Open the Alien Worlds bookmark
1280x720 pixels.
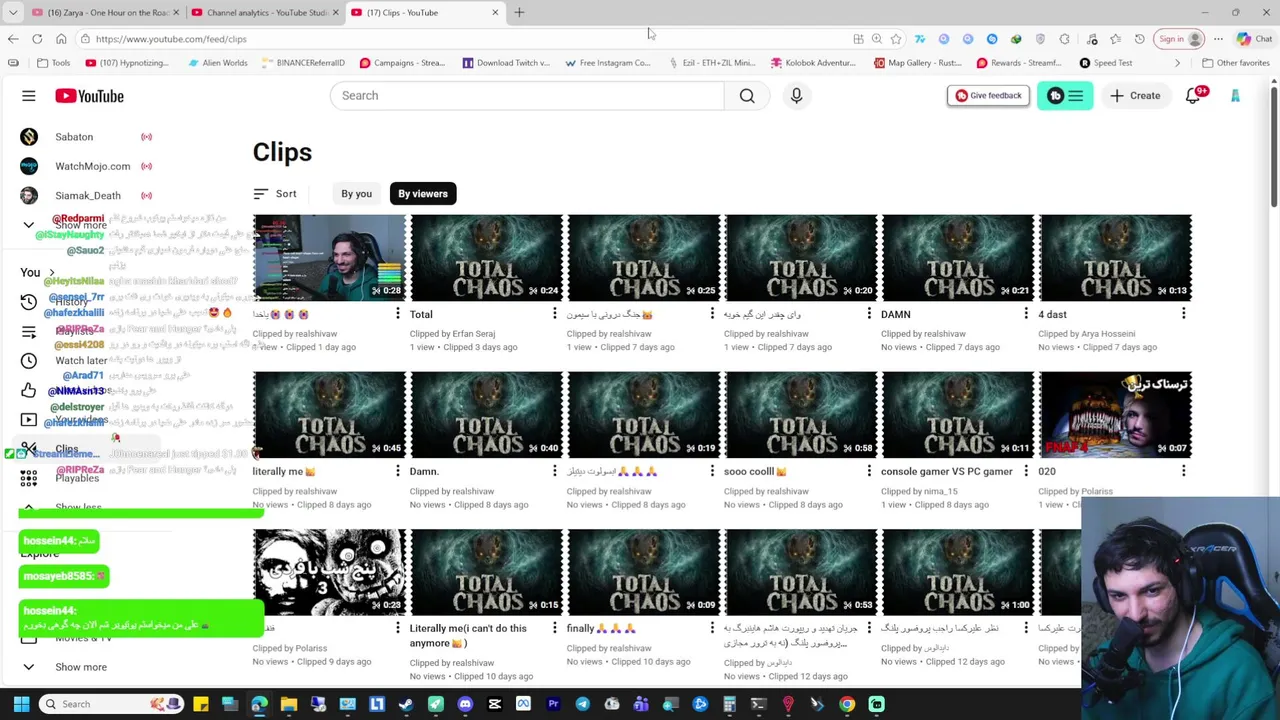217,63
